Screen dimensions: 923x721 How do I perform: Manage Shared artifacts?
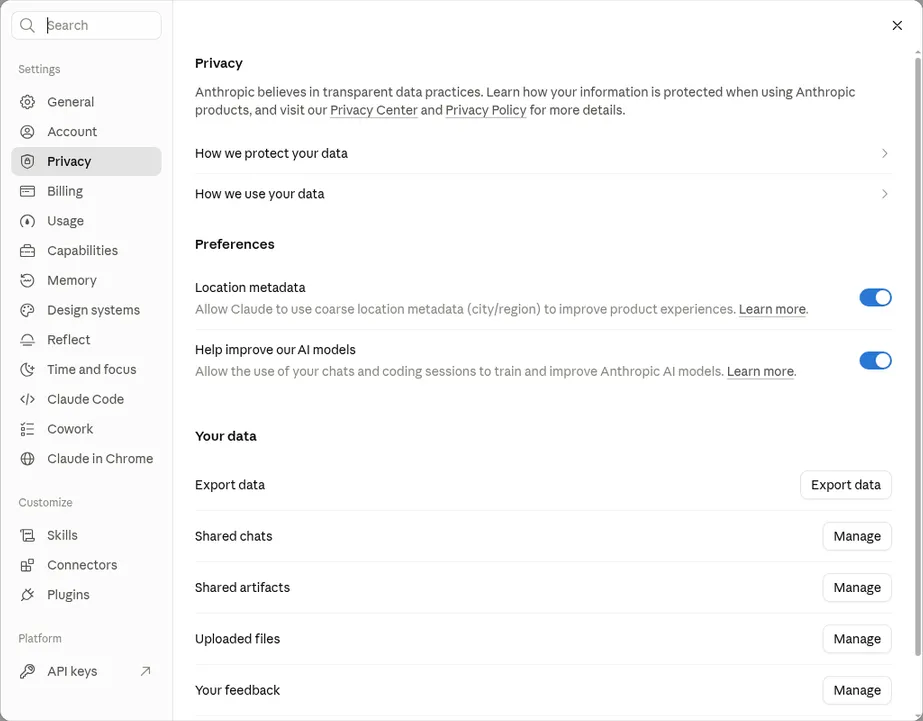click(x=857, y=587)
